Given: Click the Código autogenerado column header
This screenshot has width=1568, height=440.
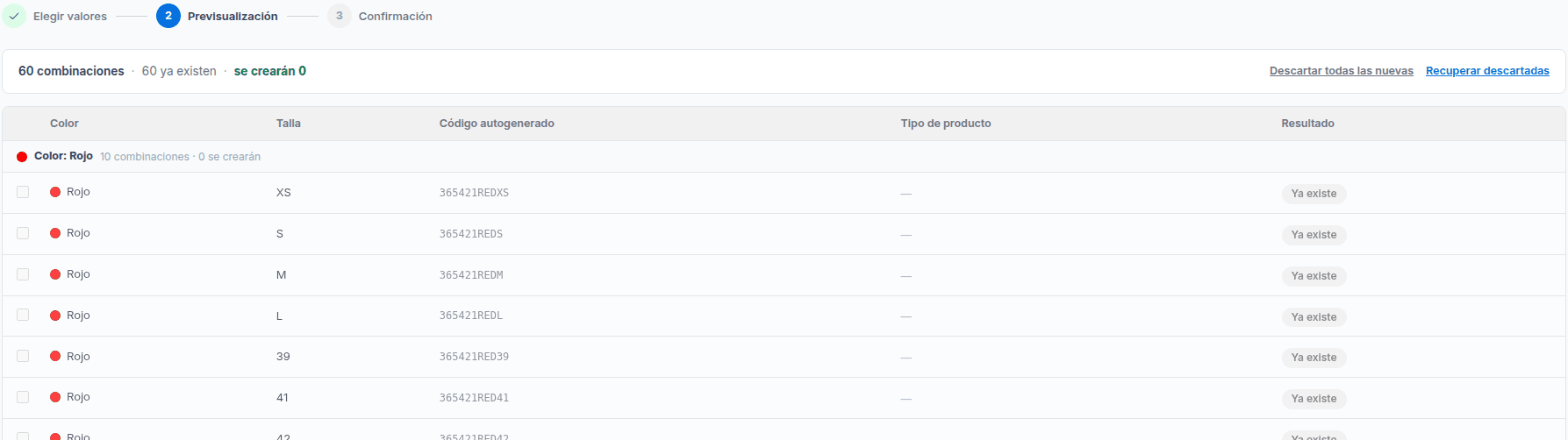Looking at the screenshot, I should [497, 123].
